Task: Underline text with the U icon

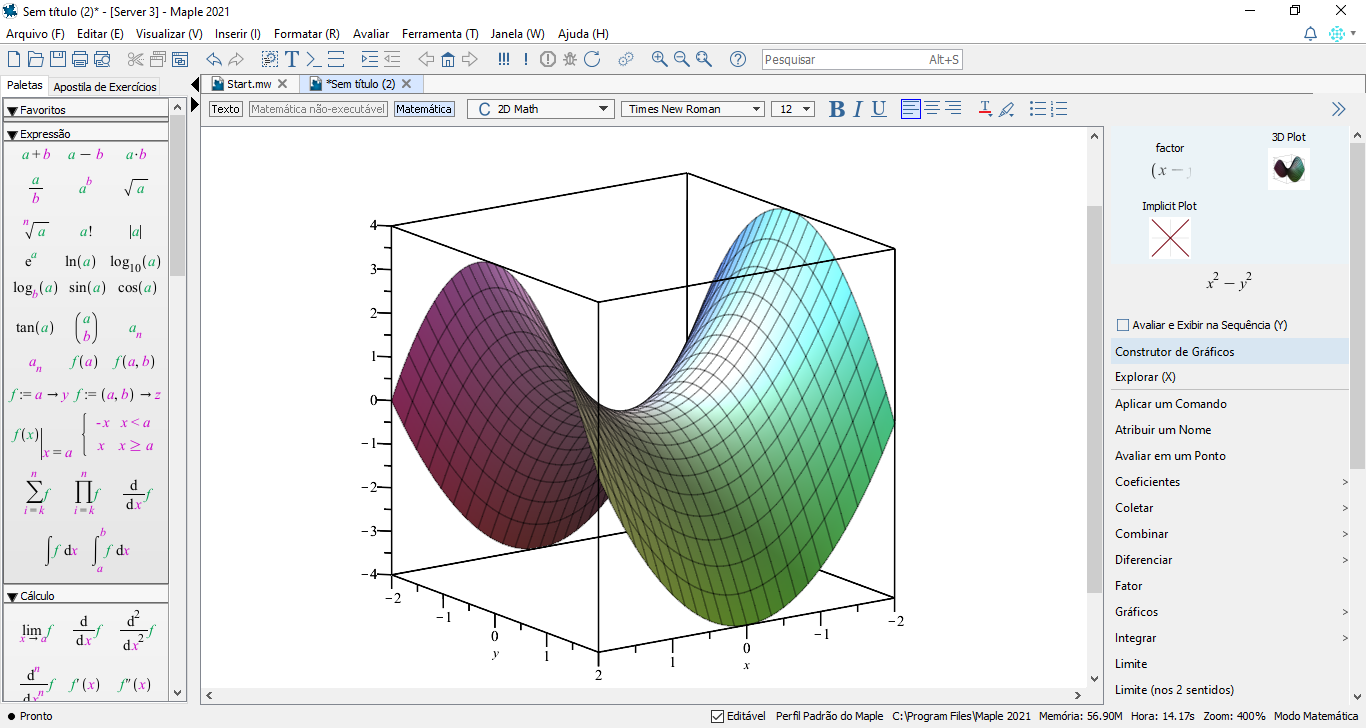Action: point(879,109)
